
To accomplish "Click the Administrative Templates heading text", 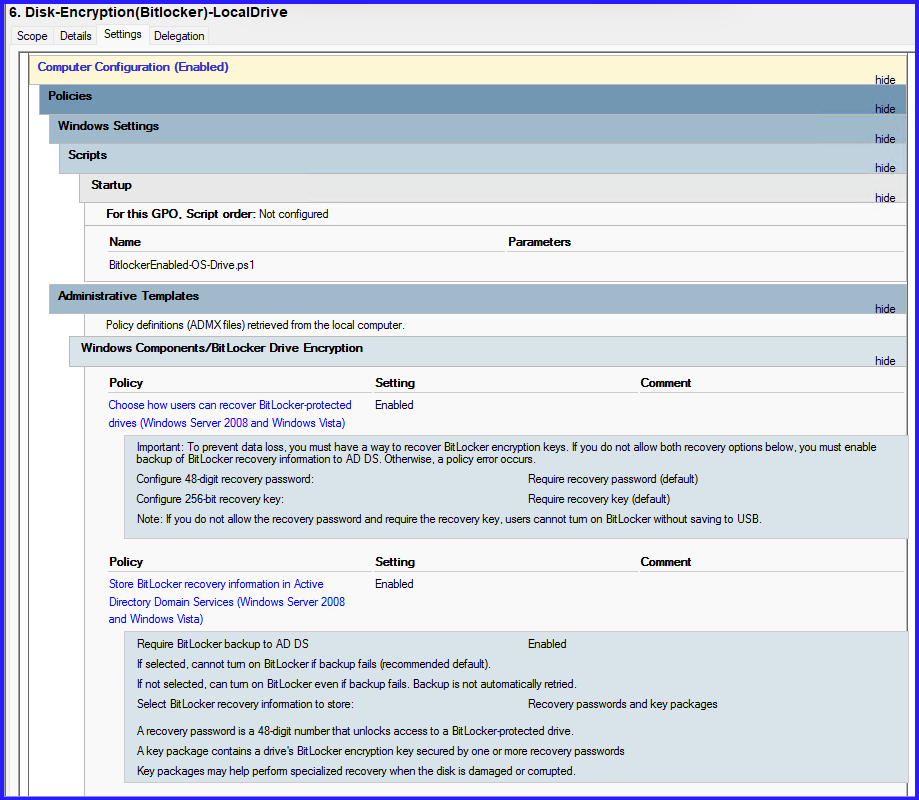I will pyautogui.click(x=128, y=296).
